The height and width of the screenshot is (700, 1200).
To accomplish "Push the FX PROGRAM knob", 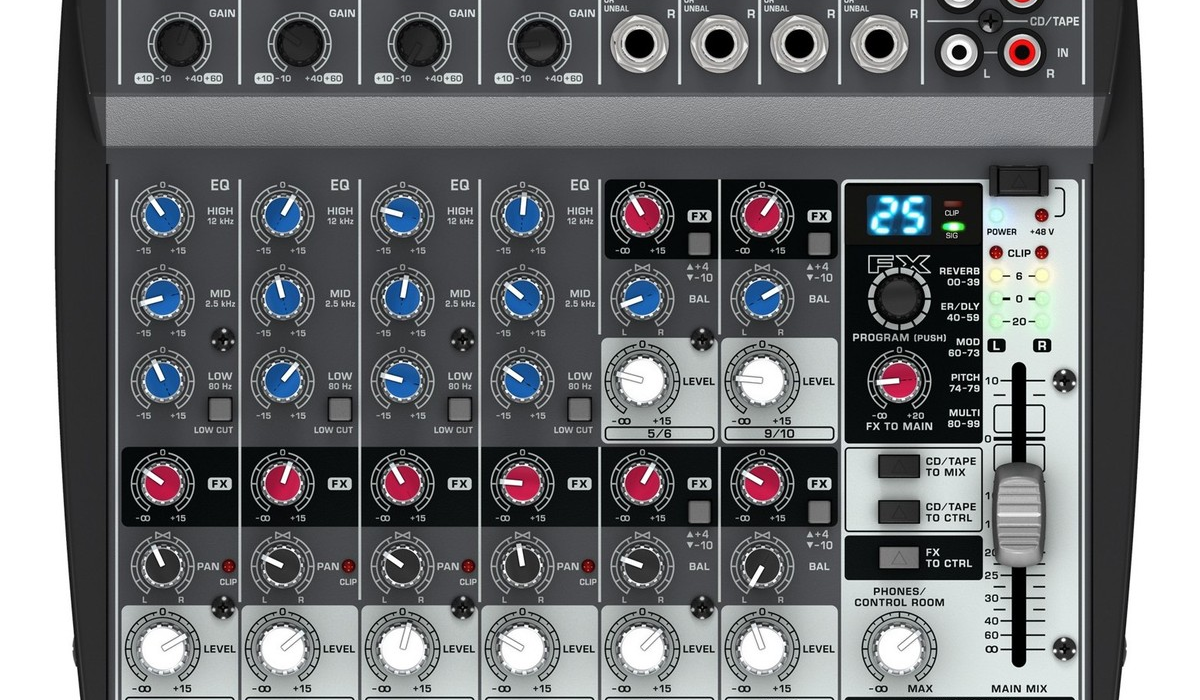I will tap(898, 298).
